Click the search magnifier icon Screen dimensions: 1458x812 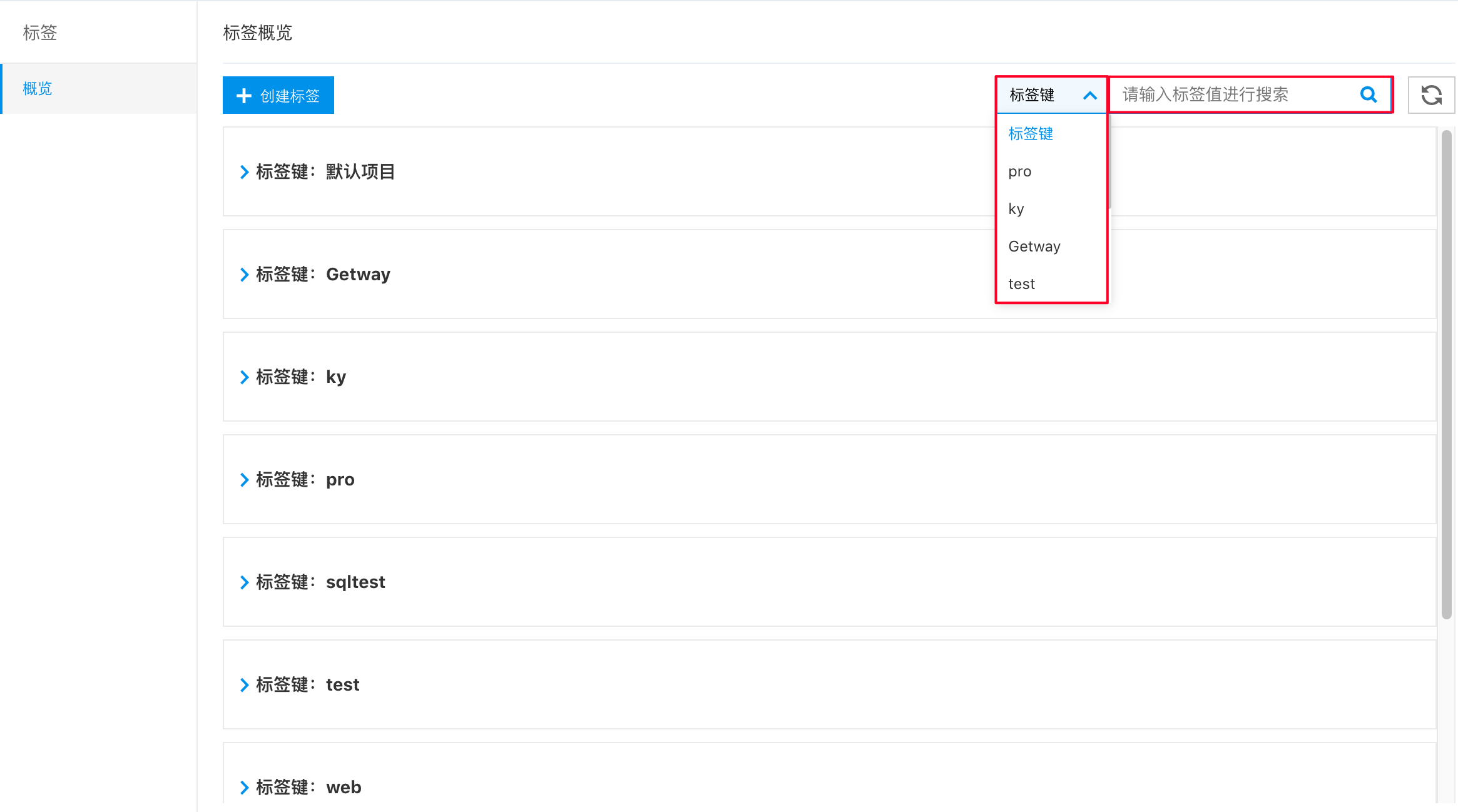[1369, 94]
